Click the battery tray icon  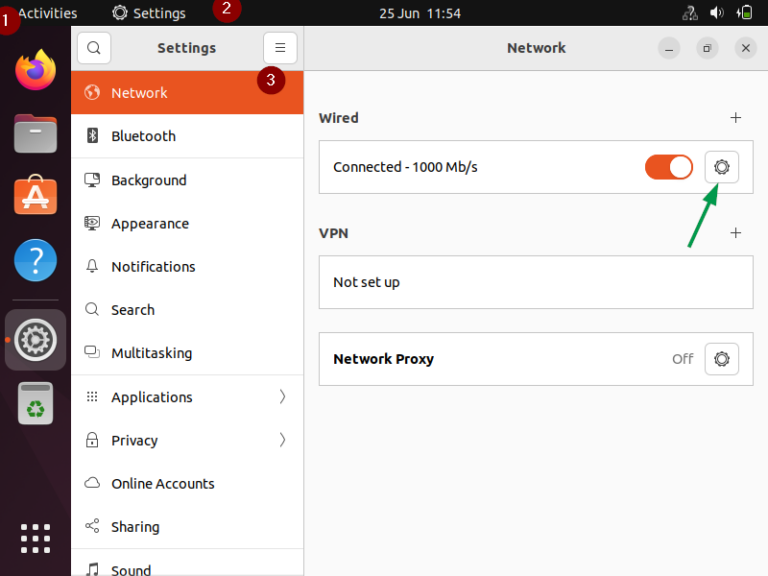(x=744, y=13)
